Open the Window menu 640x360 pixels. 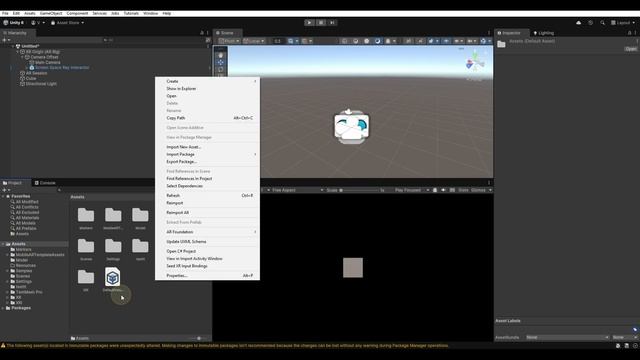click(x=150, y=13)
